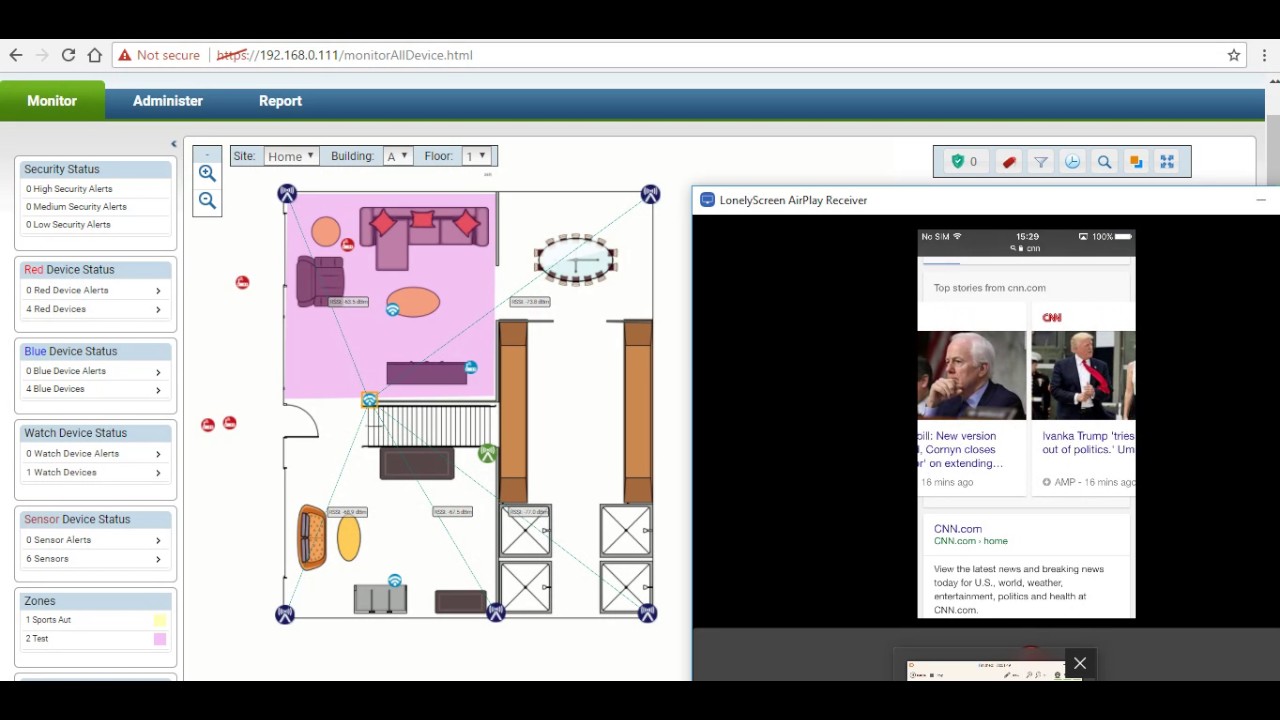The width and height of the screenshot is (1280, 720).
Task: Expand the 0 Red Device Alerts row arrow
Action: (x=158, y=291)
